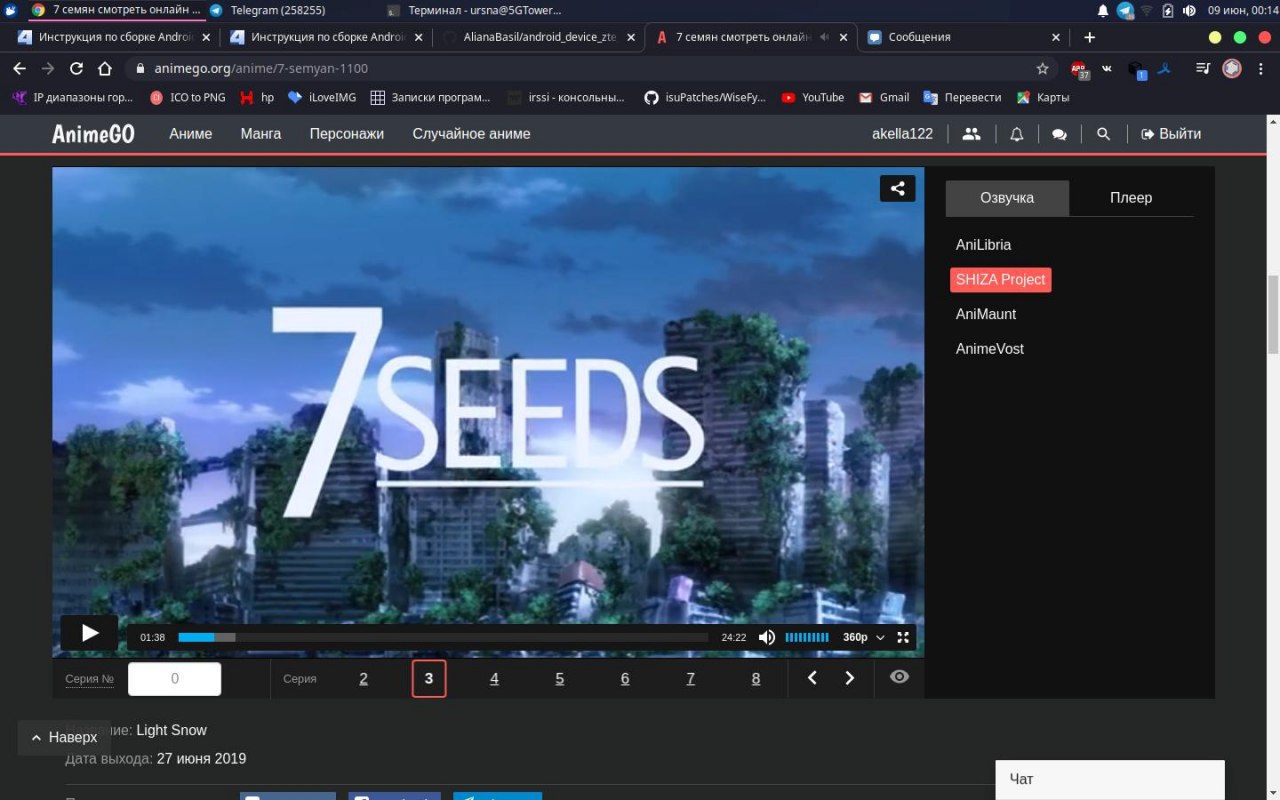Choose the AnimeVost voice-over
This screenshot has height=800, width=1280.
(990, 349)
